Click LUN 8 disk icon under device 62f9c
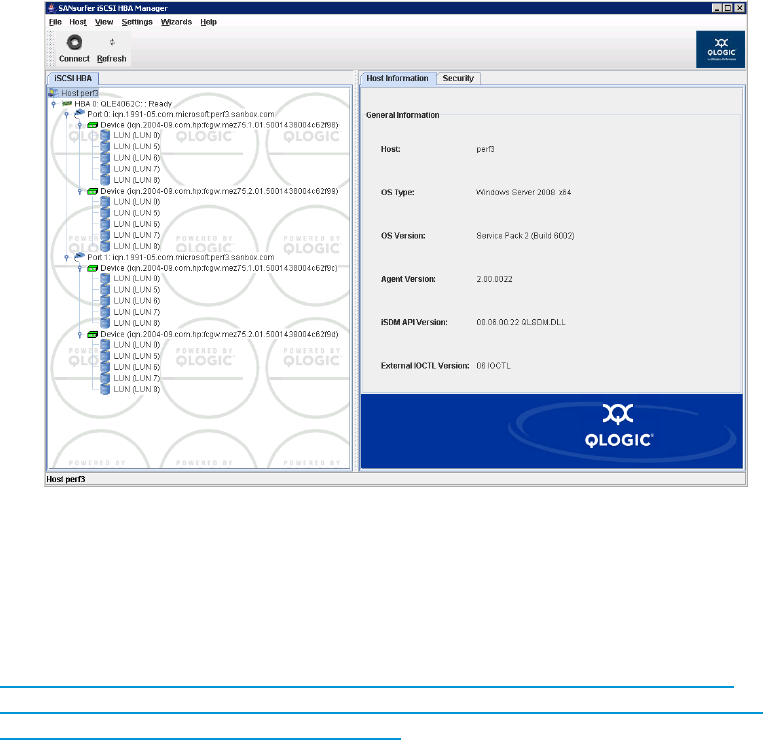Image resolution: width=763 pixels, height=740 pixels. (105, 323)
